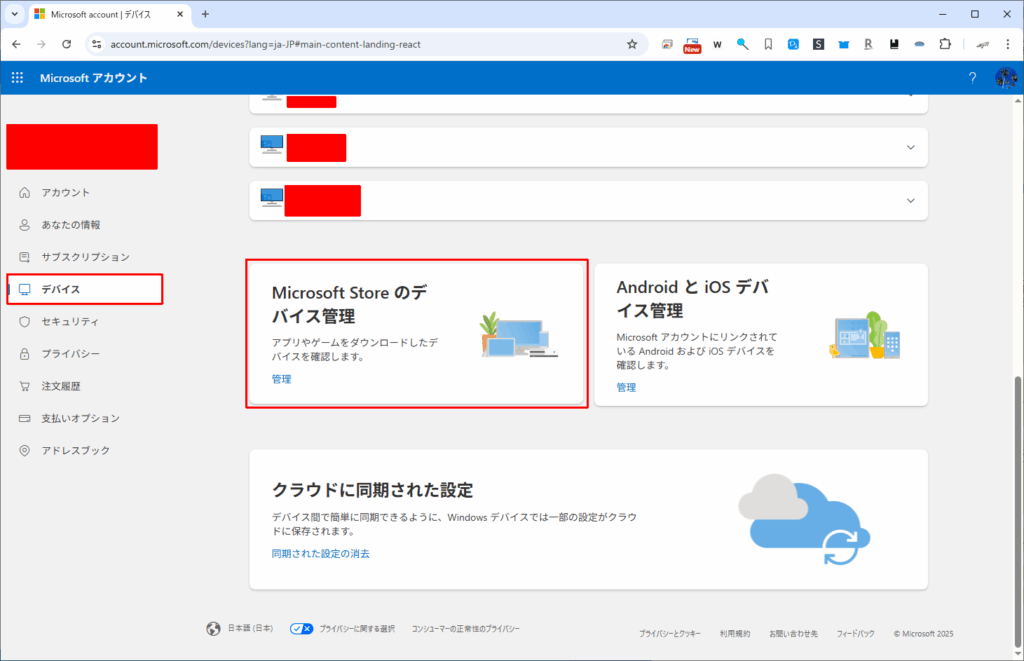Open the blue box extension icon
1024x661 pixels.
tap(844, 44)
